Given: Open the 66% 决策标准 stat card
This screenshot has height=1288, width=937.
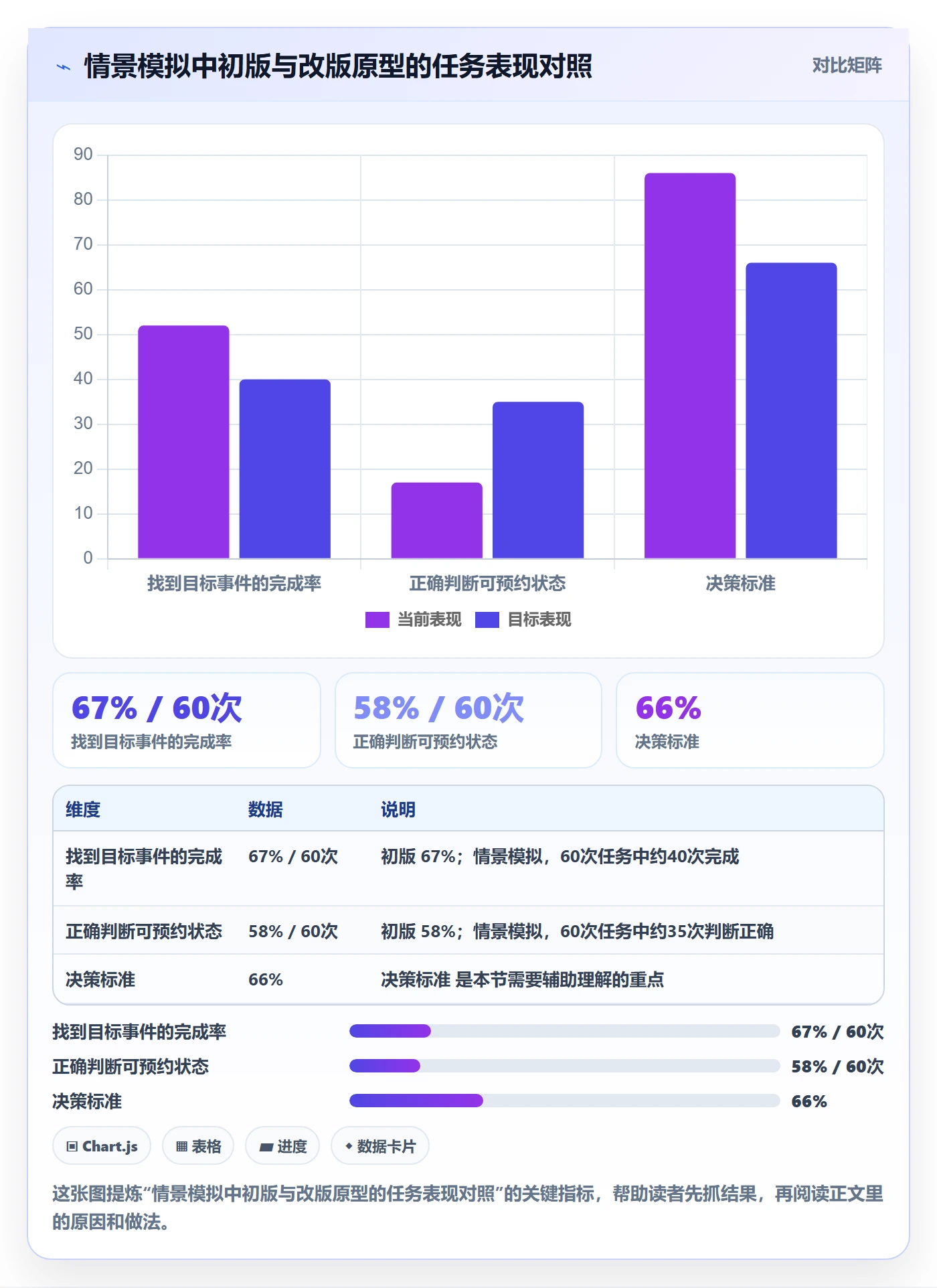Looking at the screenshot, I should coord(750,720).
